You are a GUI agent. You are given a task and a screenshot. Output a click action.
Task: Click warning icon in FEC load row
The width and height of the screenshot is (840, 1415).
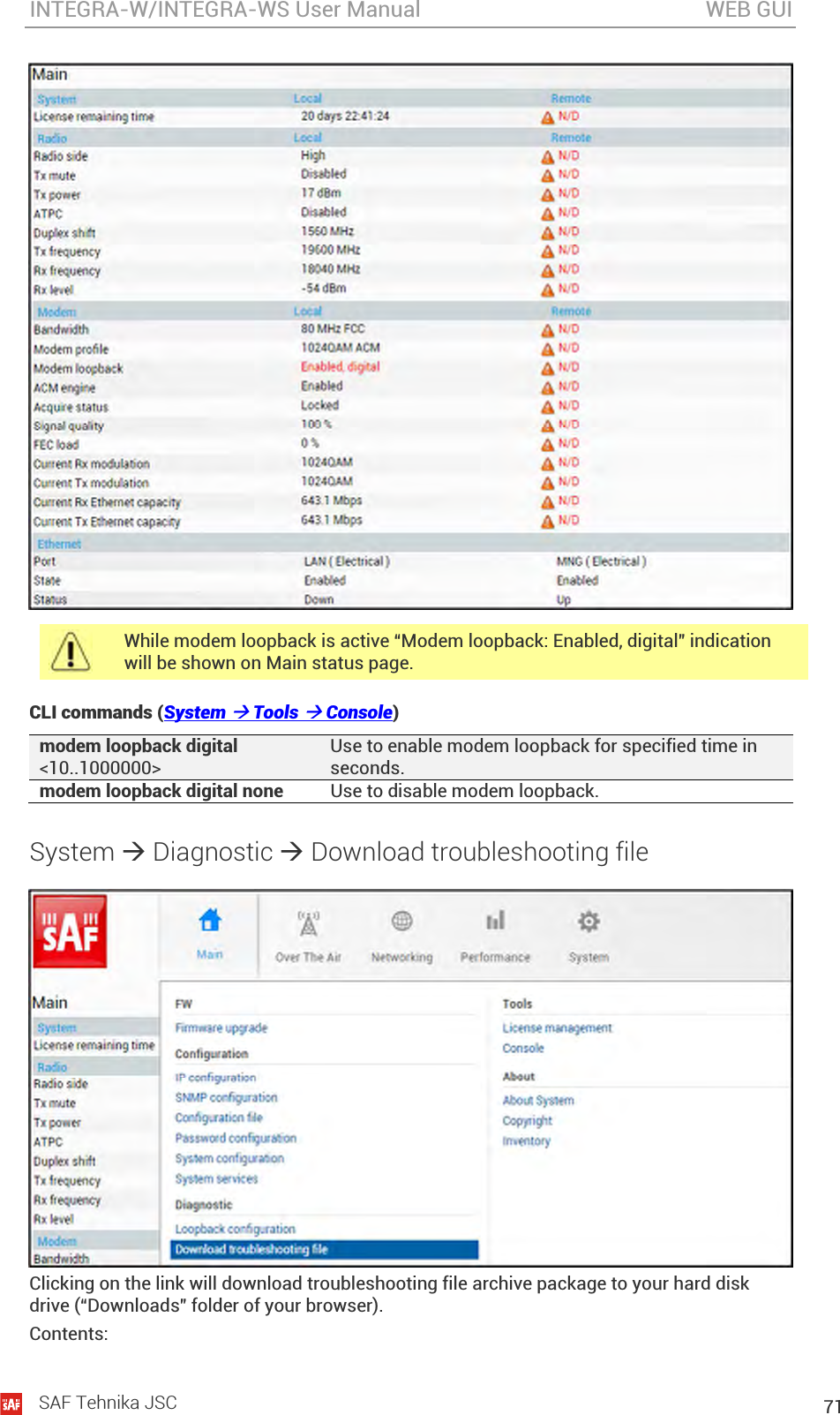[548, 445]
